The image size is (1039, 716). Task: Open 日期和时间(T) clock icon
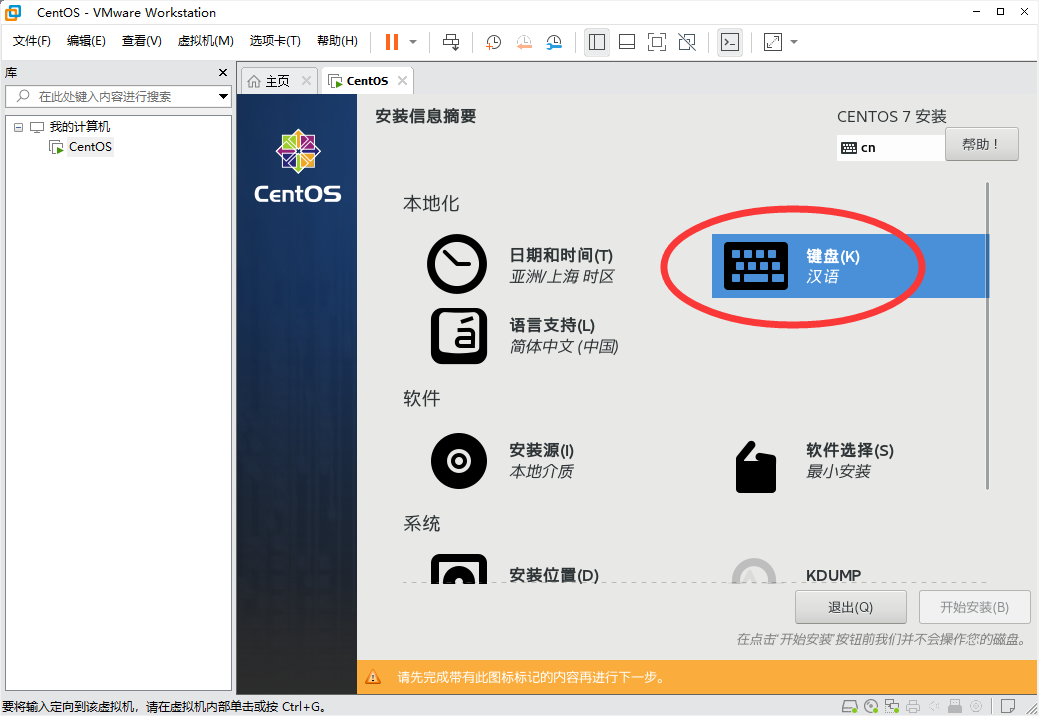coord(457,264)
